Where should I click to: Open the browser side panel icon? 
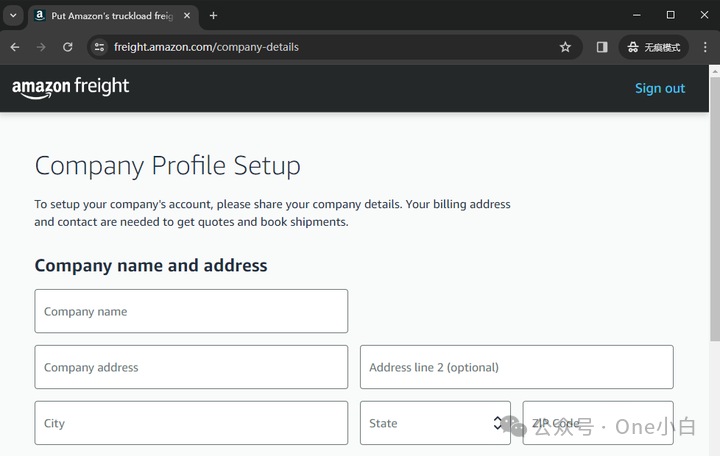(602, 47)
